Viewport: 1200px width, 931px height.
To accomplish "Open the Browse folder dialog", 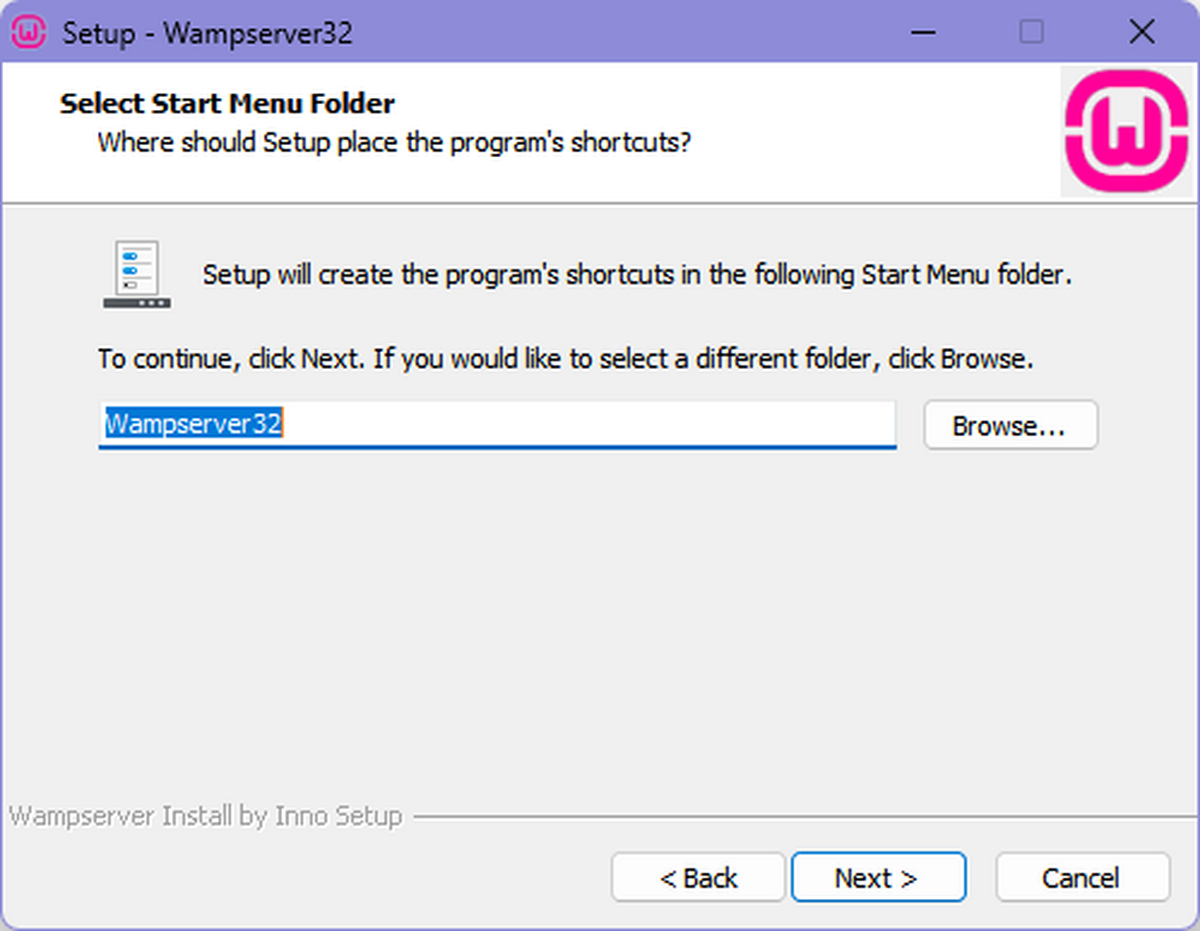I will coord(1010,426).
